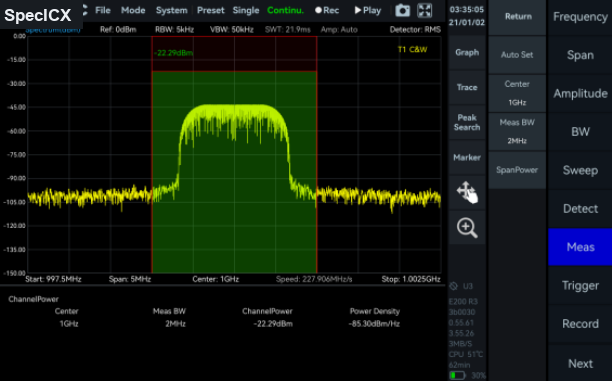Click the U3 connection status icon
The height and width of the screenshot is (381, 612).
pyautogui.click(x=454, y=286)
